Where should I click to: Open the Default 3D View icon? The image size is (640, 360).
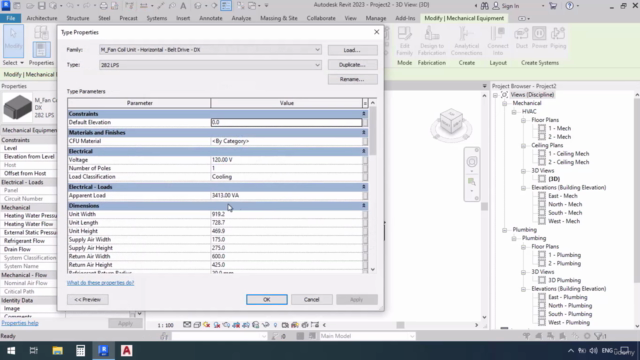click(198, 6)
